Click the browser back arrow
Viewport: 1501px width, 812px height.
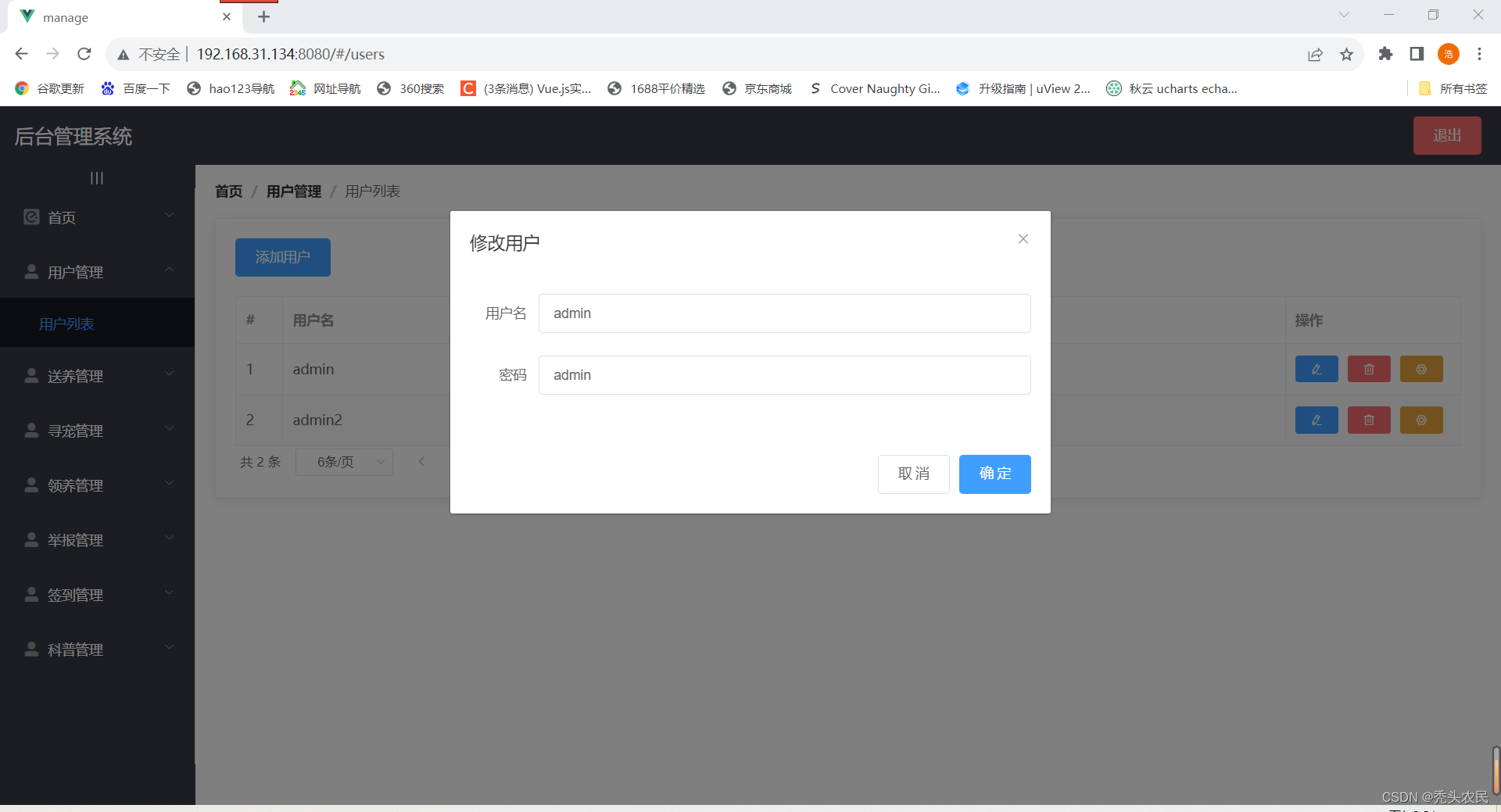22,54
